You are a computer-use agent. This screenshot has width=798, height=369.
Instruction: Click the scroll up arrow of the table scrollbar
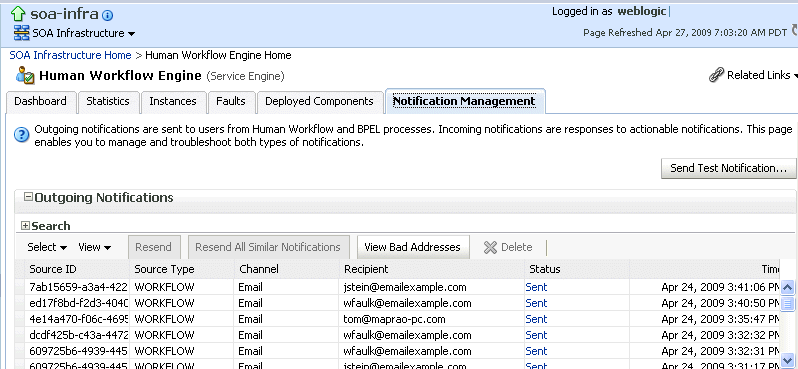tap(787, 288)
